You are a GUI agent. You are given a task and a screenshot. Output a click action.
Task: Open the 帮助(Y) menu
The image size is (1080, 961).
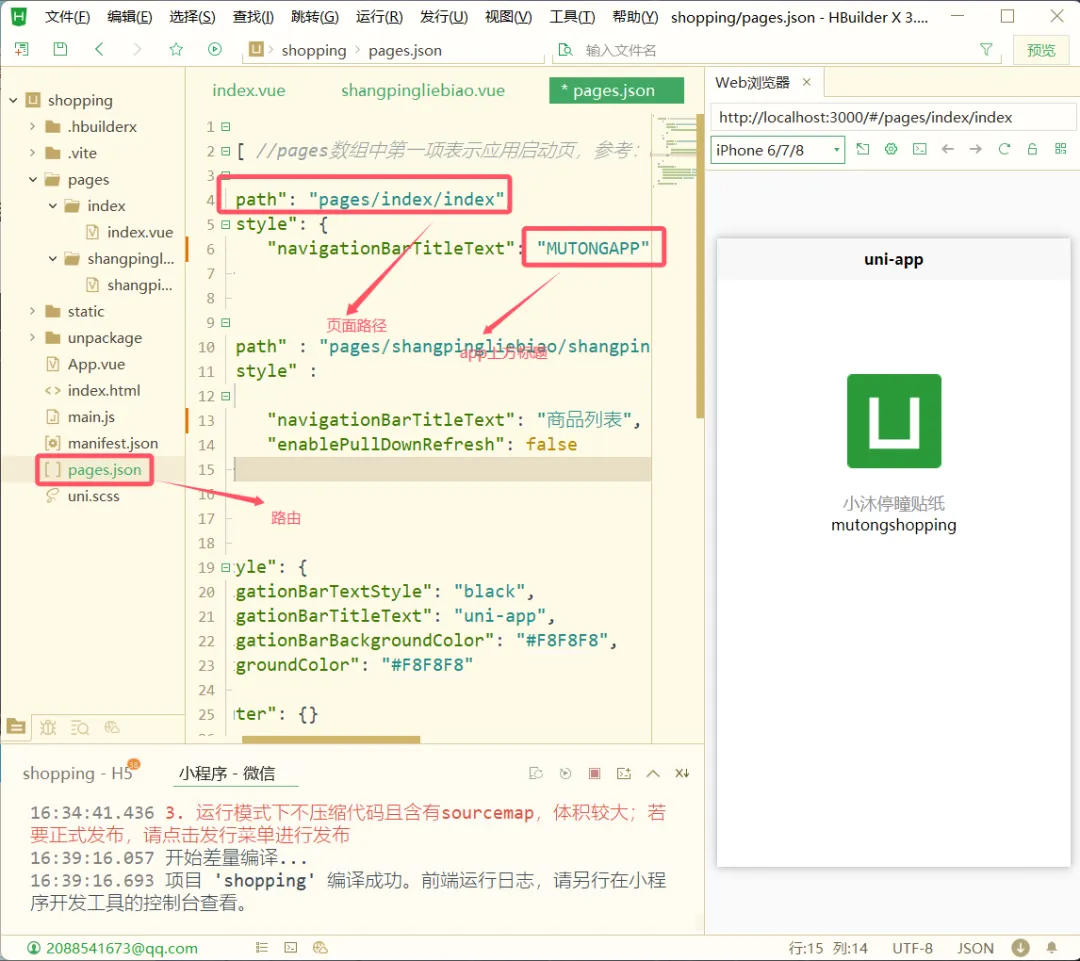[x=635, y=17]
